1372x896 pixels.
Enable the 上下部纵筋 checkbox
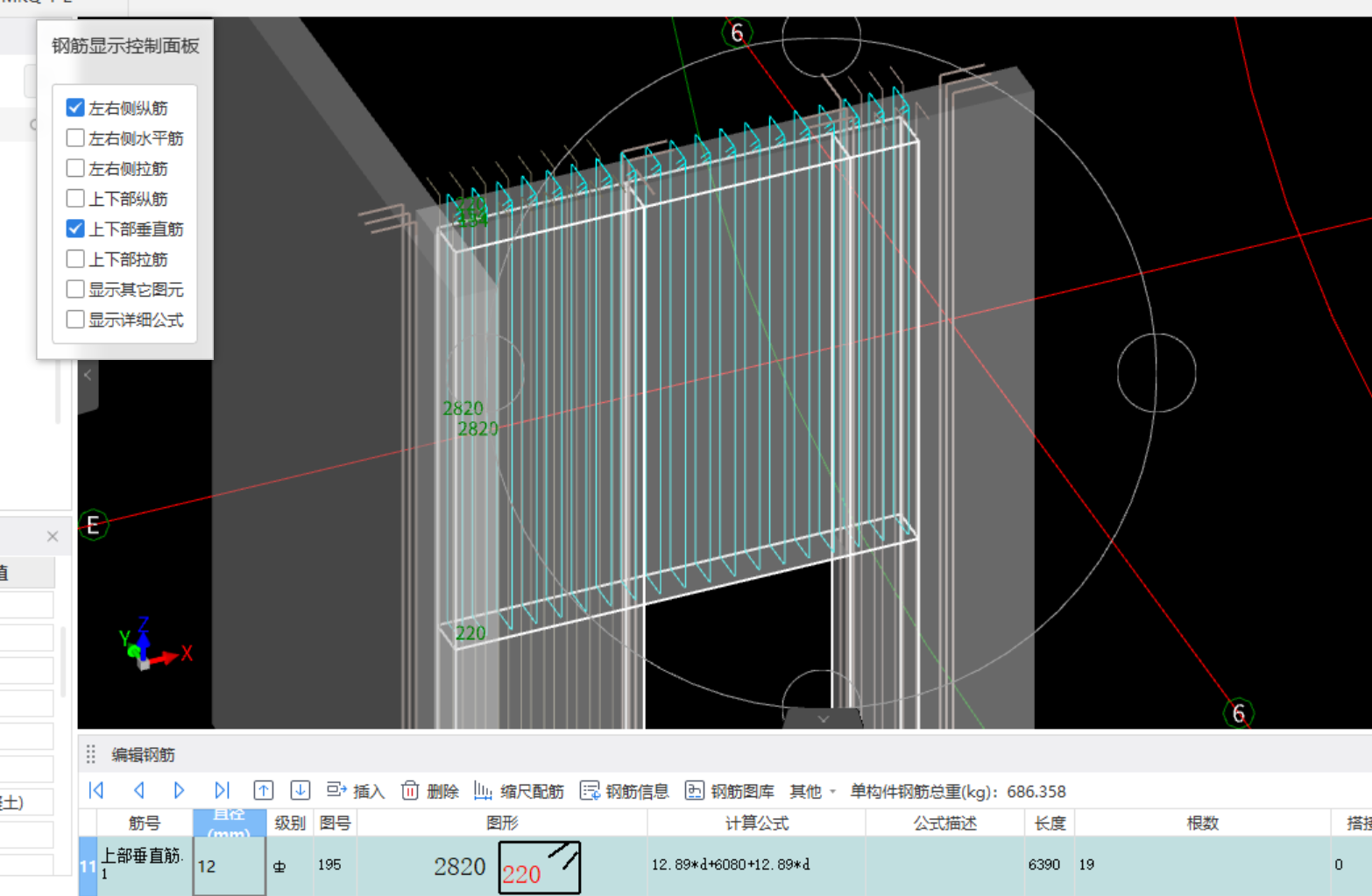[x=75, y=199]
